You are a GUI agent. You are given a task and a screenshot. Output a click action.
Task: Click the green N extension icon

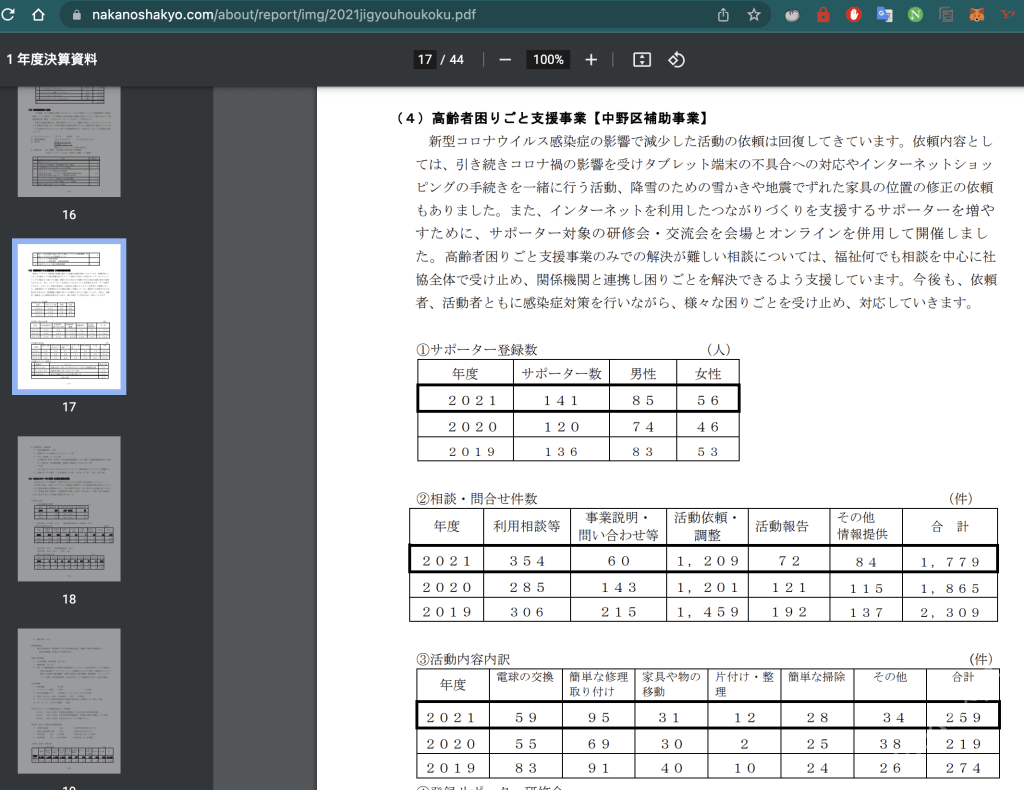[x=915, y=15]
